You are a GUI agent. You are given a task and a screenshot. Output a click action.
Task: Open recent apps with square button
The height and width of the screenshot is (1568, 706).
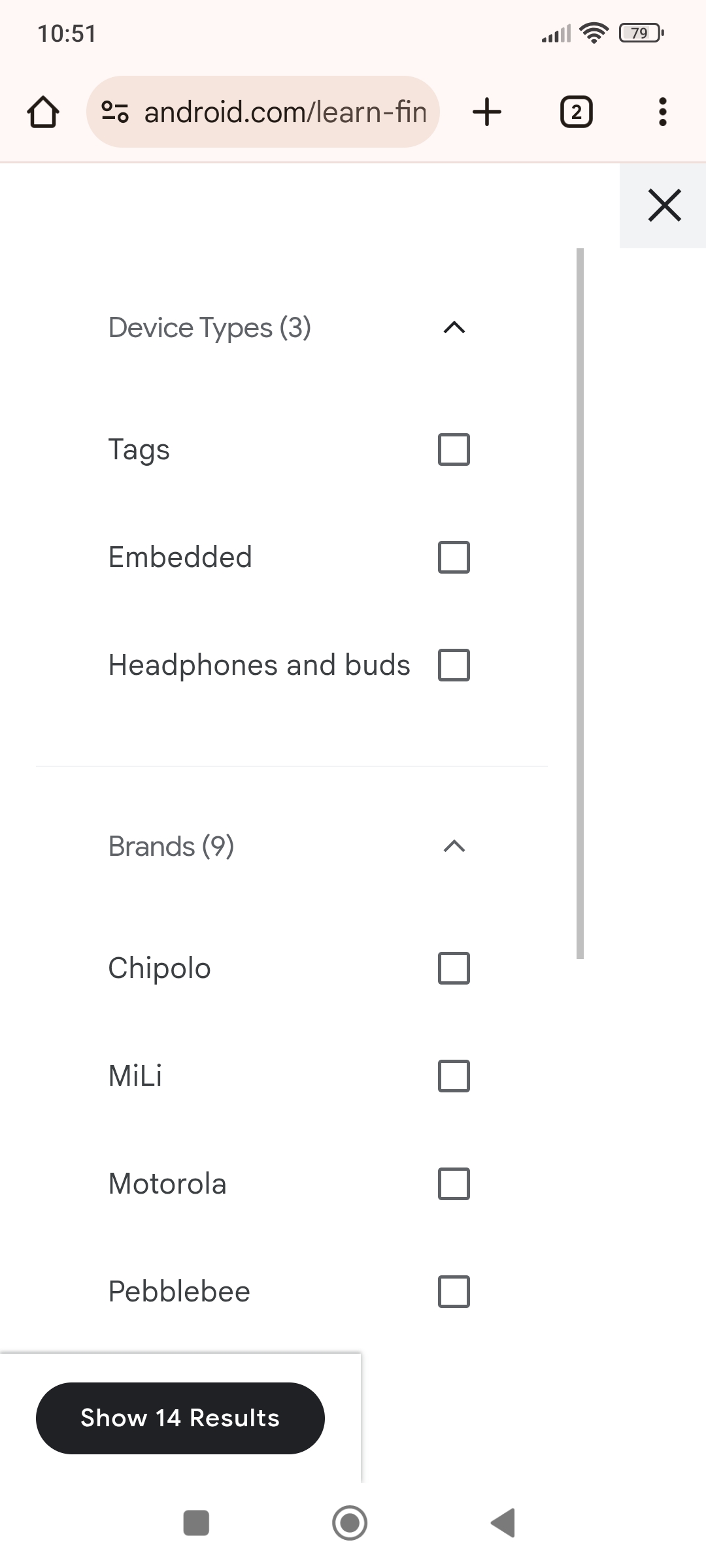[196, 1523]
